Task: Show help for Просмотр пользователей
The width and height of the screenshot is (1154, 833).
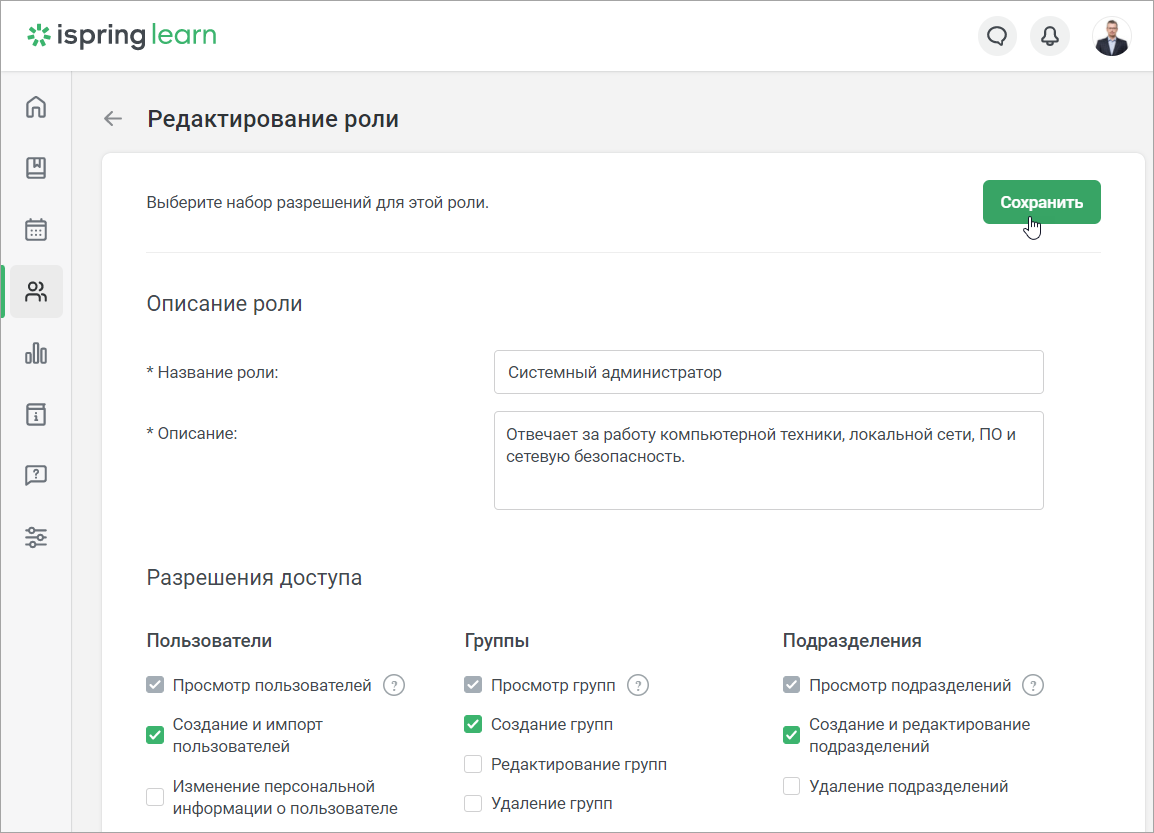Action: (x=394, y=686)
